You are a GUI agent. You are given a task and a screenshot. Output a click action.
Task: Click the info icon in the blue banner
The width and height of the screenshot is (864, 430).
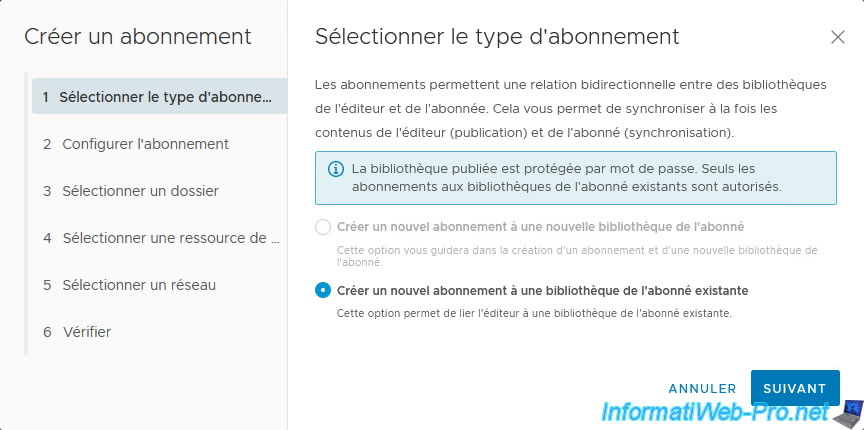pos(336,169)
